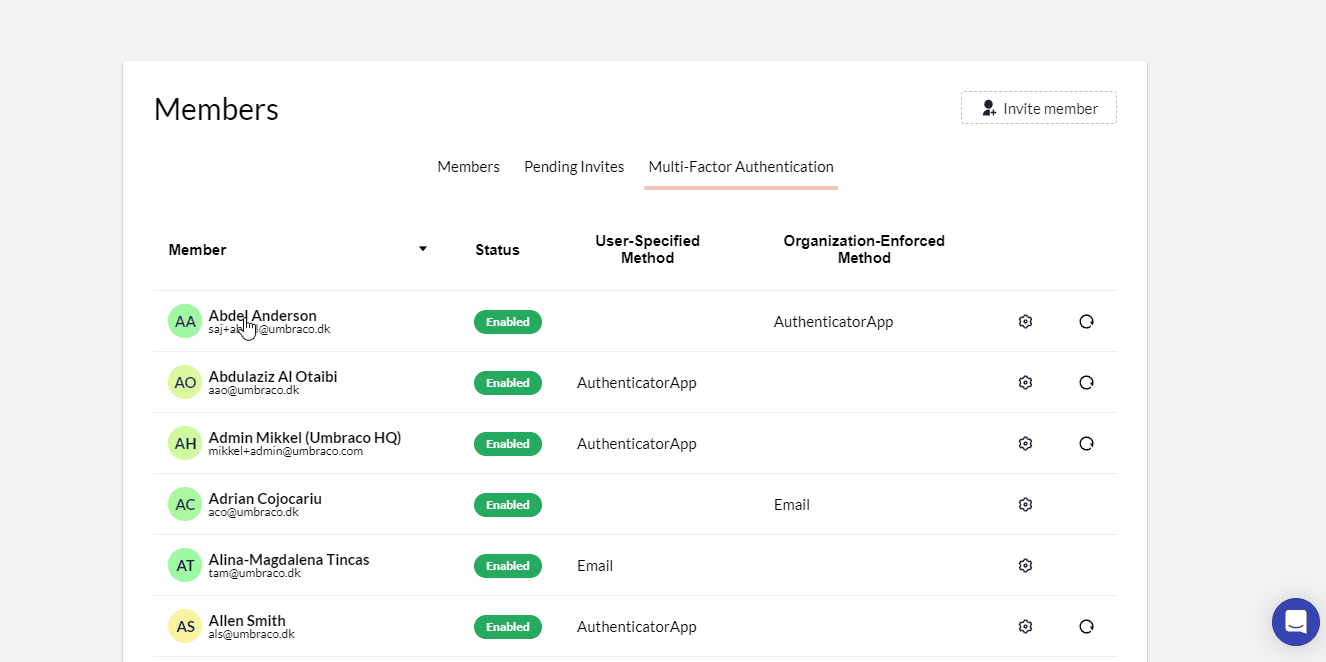Click the AC avatar for Adrian Cojocariu
This screenshot has height=662, width=1326.
185,504
